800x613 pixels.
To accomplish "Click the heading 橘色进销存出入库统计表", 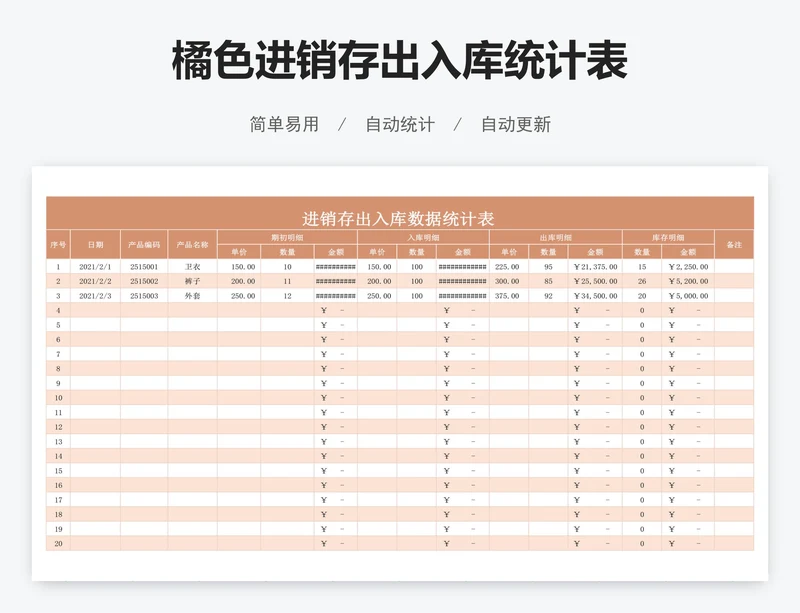I will 399,61.
